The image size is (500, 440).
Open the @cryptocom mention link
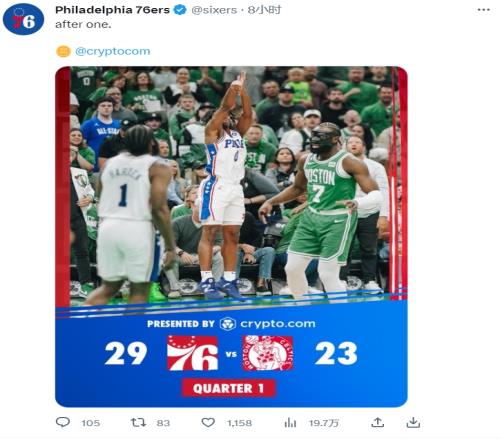coord(113,51)
